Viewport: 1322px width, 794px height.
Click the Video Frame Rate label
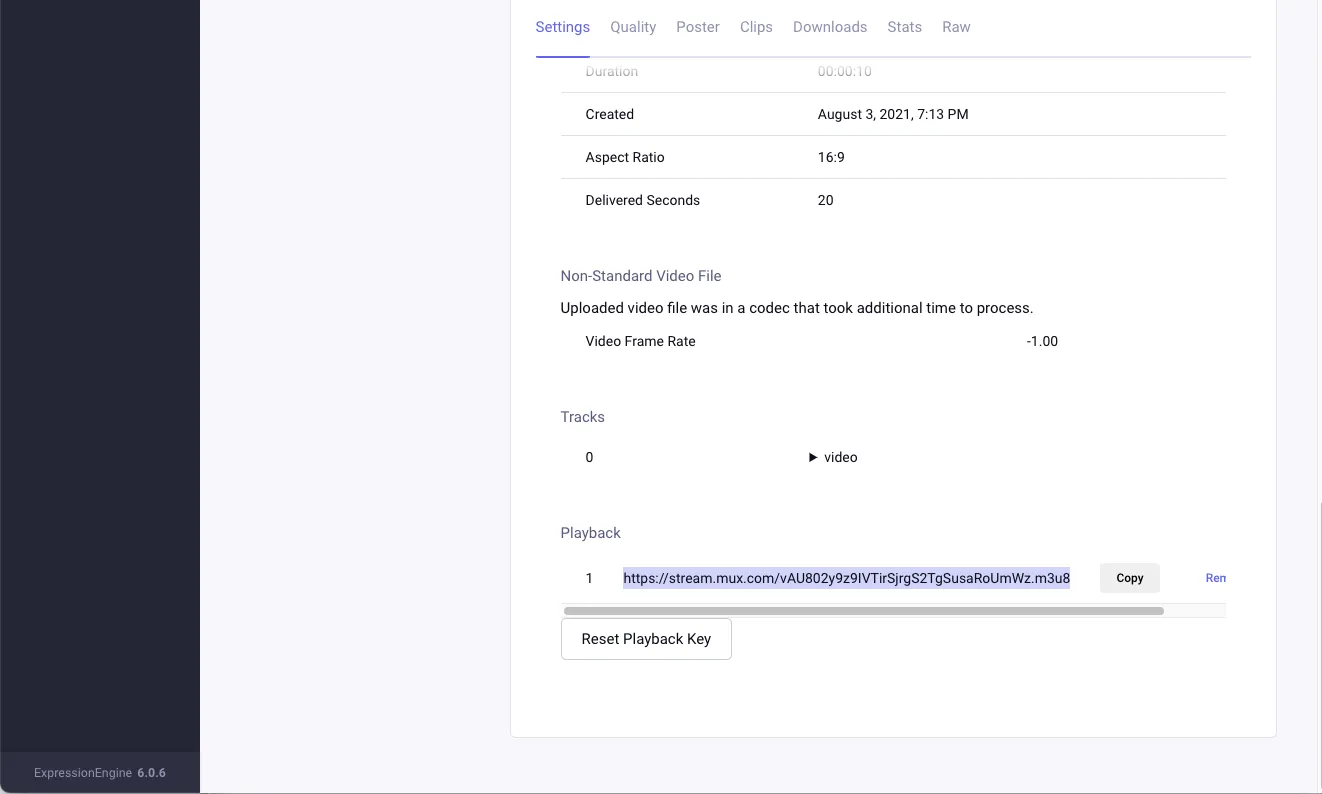point(641,341)
